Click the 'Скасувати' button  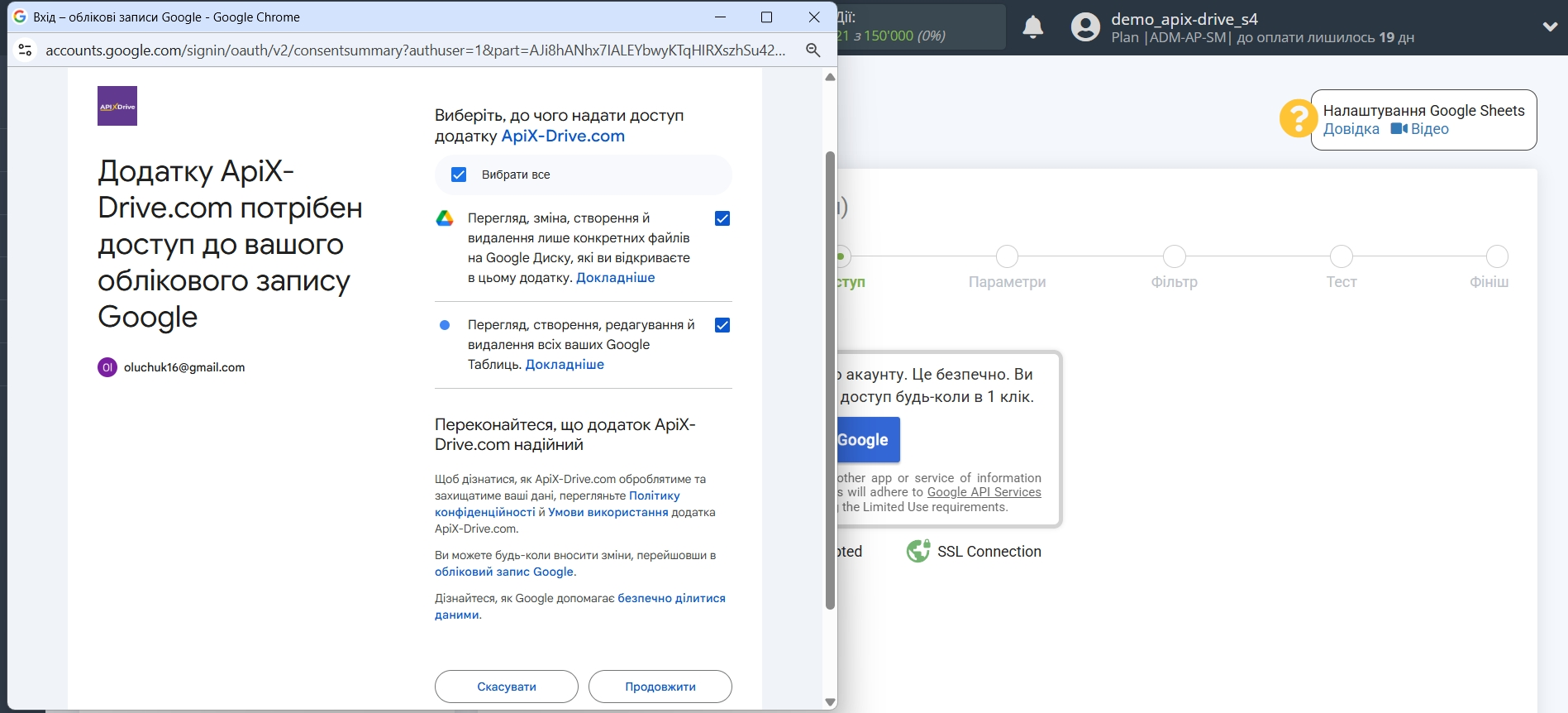click(x=507, y=687)
